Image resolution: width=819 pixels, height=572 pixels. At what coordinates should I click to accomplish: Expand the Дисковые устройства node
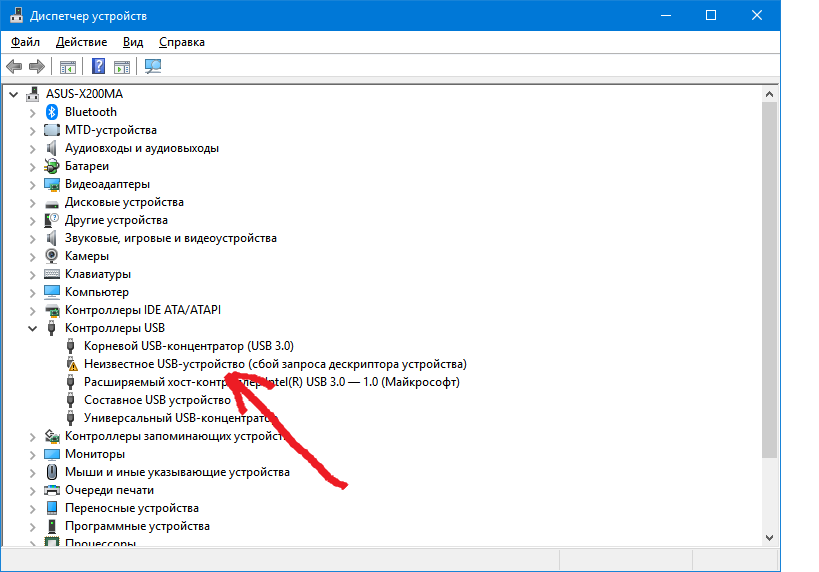tap(32, 202)
